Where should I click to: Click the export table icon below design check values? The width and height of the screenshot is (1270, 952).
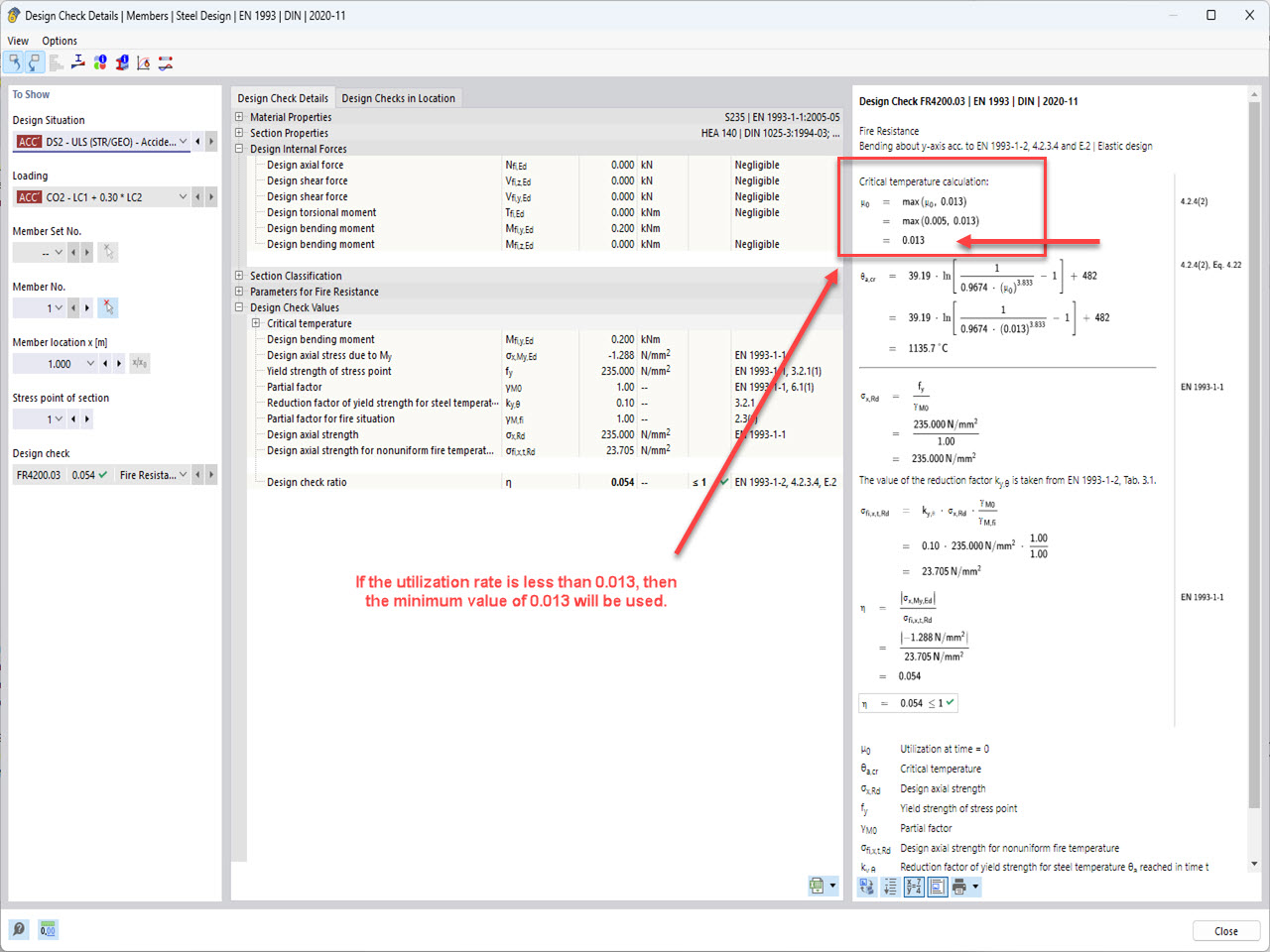[x=816, y=886]
